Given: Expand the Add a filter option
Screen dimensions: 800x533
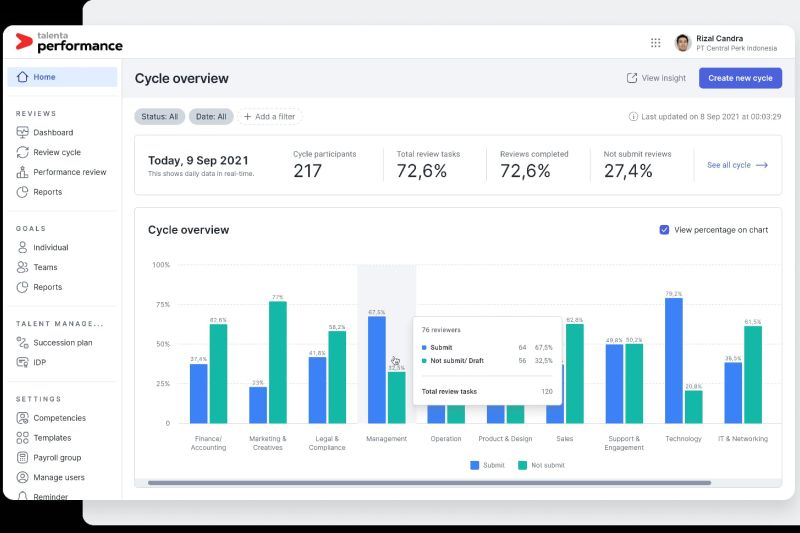Looking at the screenshot, I should click(x=269, y=117).
